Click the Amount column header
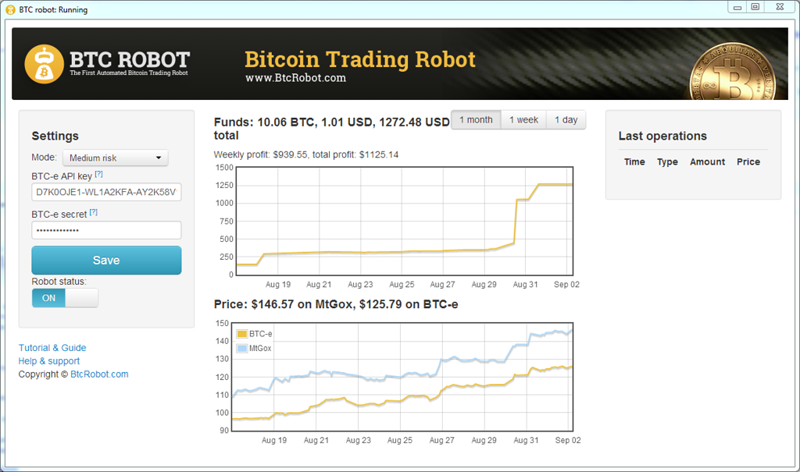 point(707,162)
